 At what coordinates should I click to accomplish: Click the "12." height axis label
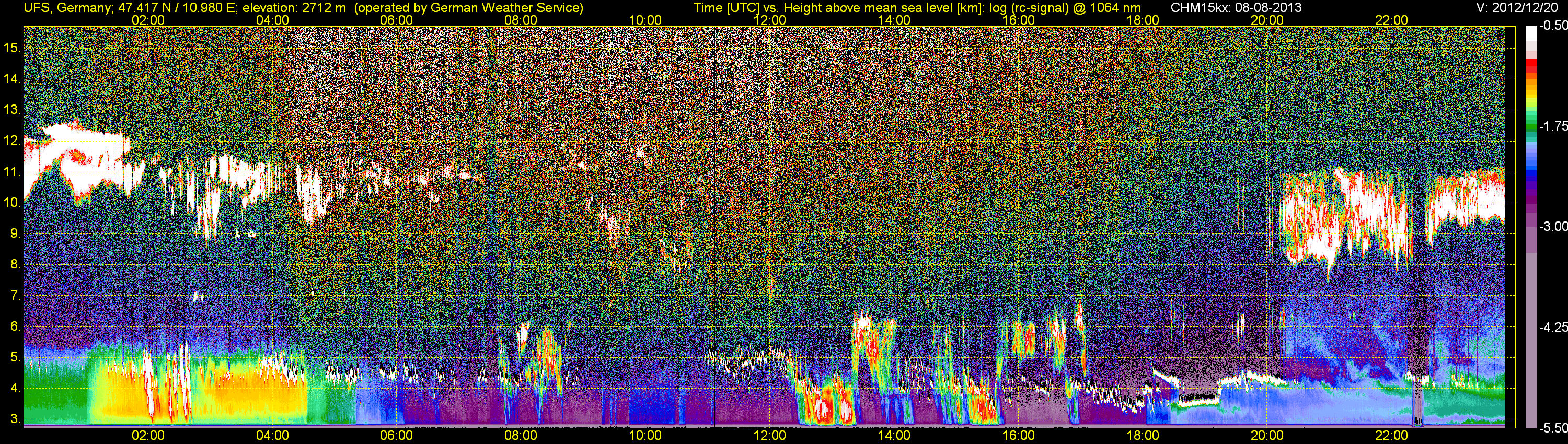coord(11,141)
